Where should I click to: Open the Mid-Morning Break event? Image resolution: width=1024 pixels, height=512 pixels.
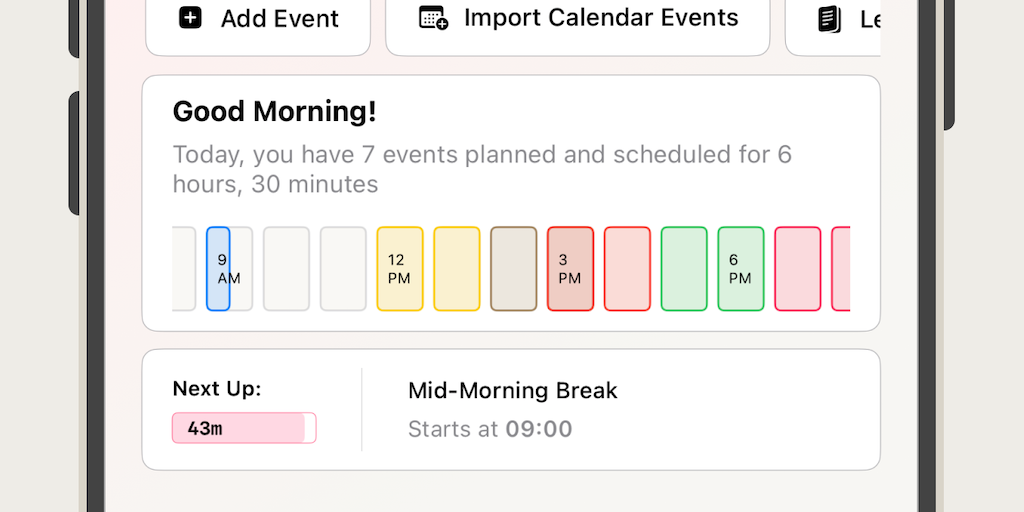[x=512, y=391]
